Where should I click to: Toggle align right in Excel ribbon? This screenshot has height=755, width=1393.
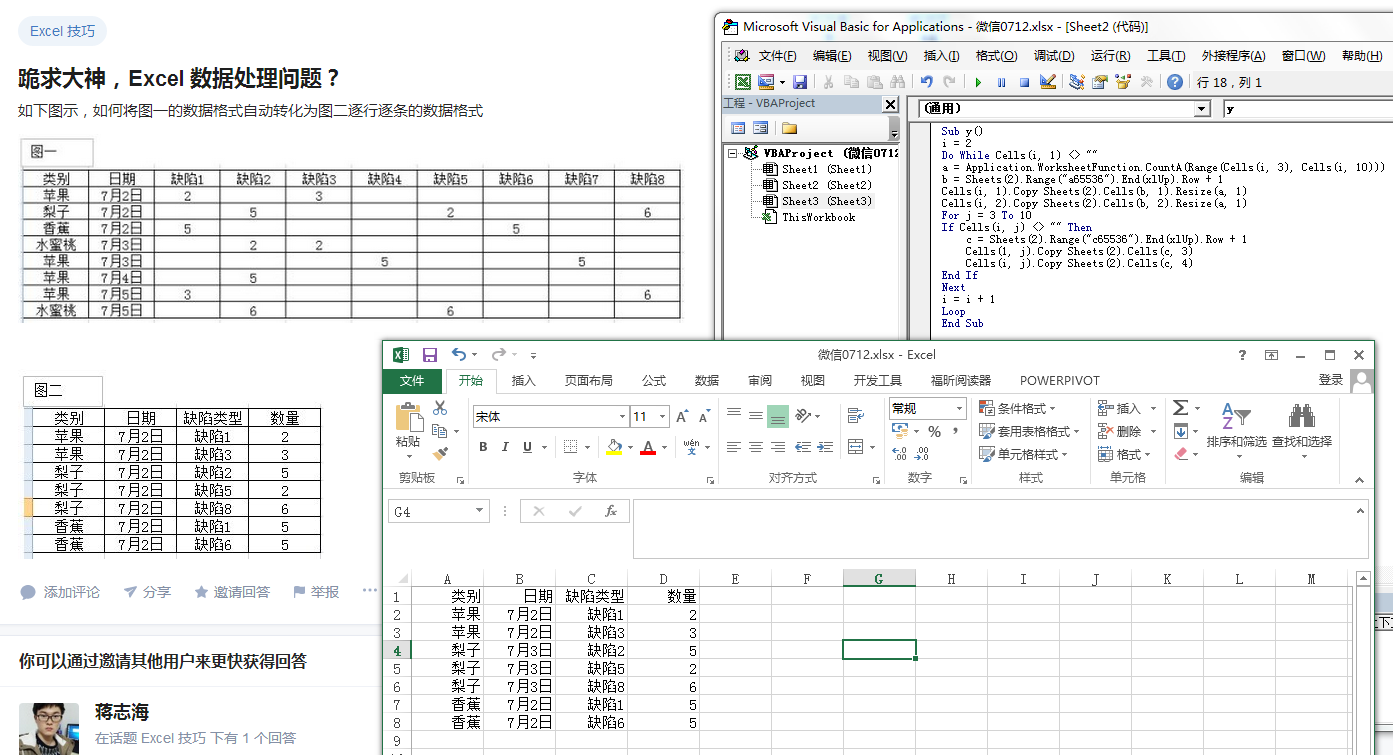778,447
